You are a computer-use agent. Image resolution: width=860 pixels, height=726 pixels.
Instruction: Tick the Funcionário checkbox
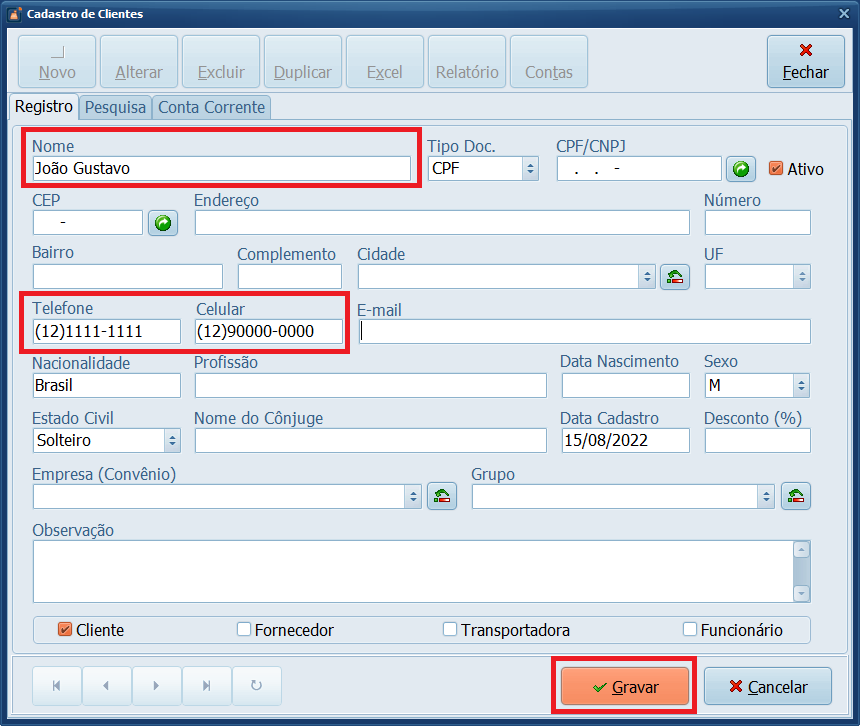[x=690, y=630]
